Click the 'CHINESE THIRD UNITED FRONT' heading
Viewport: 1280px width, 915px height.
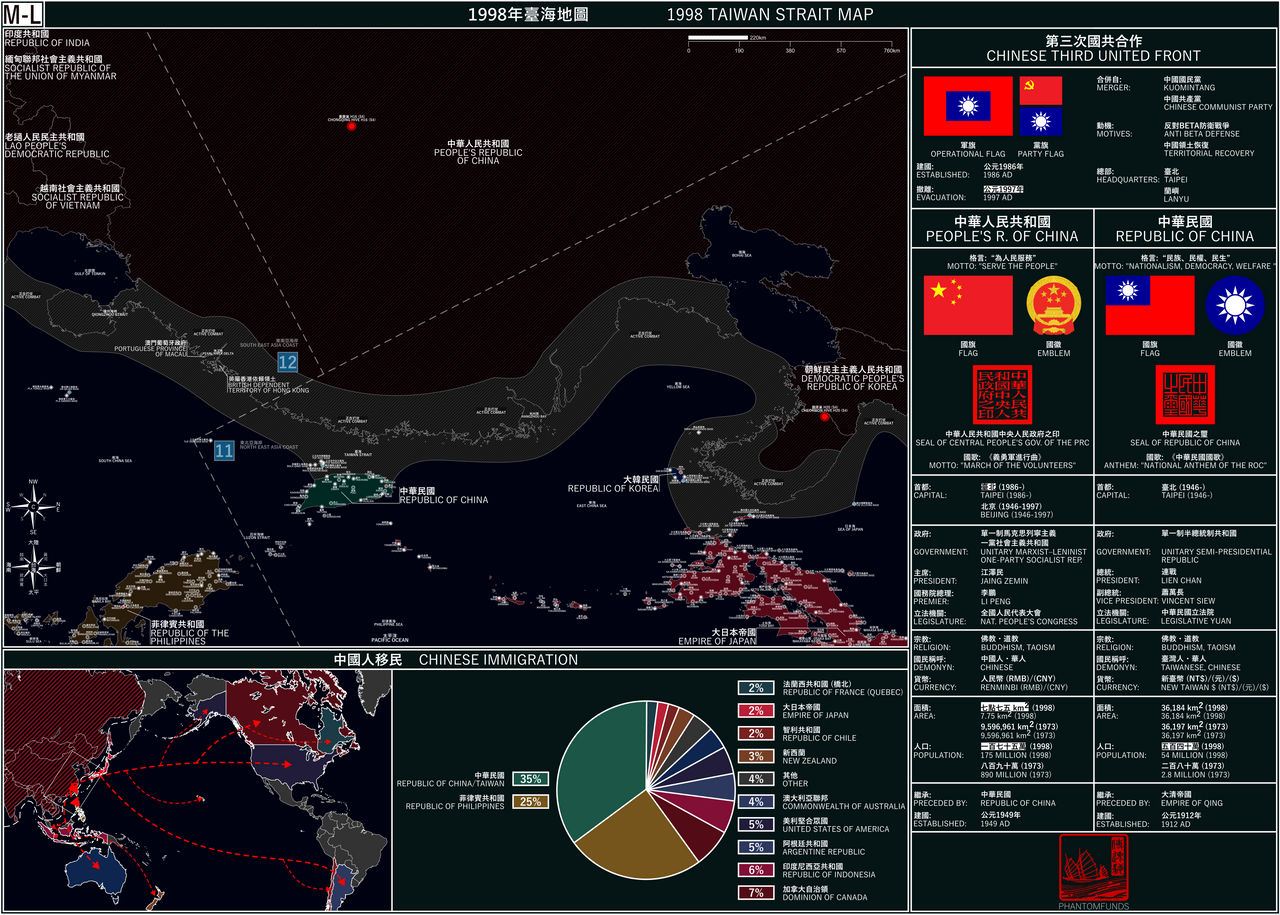click(x=1093, y=56)
